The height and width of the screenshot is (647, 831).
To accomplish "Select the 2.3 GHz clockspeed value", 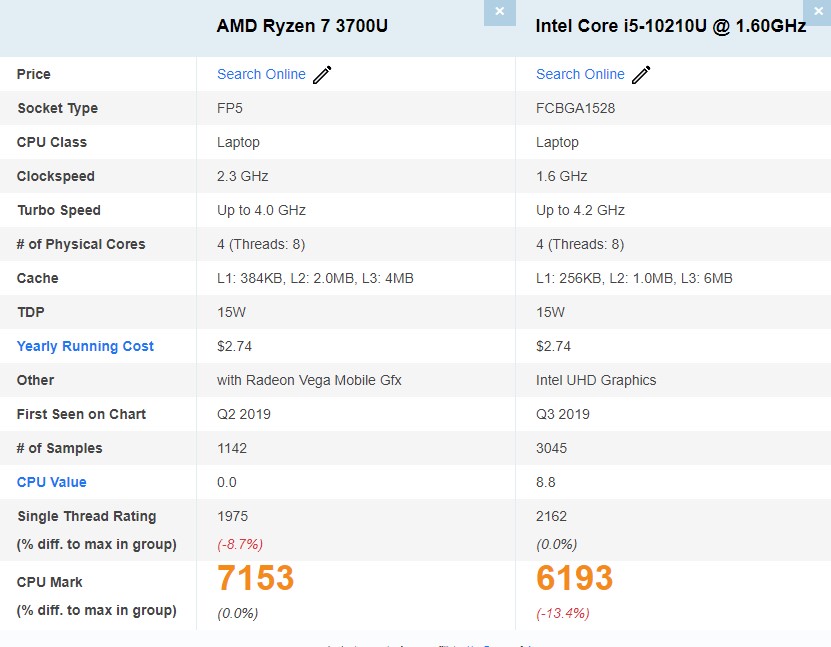I will click(x=243, y=176).
